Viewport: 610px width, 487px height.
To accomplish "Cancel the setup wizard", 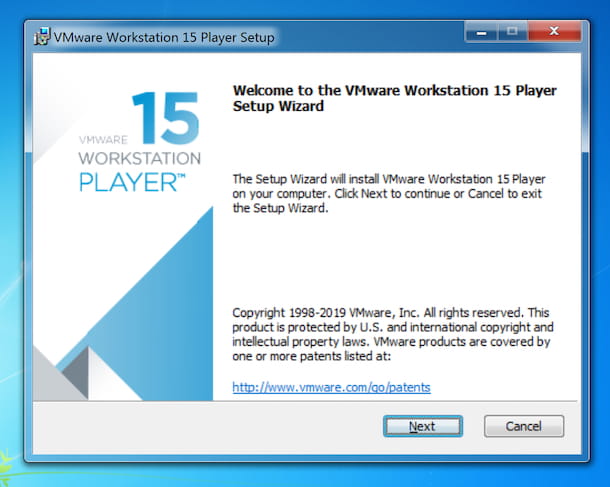I will pyautogui.click(x=524, y=426).
